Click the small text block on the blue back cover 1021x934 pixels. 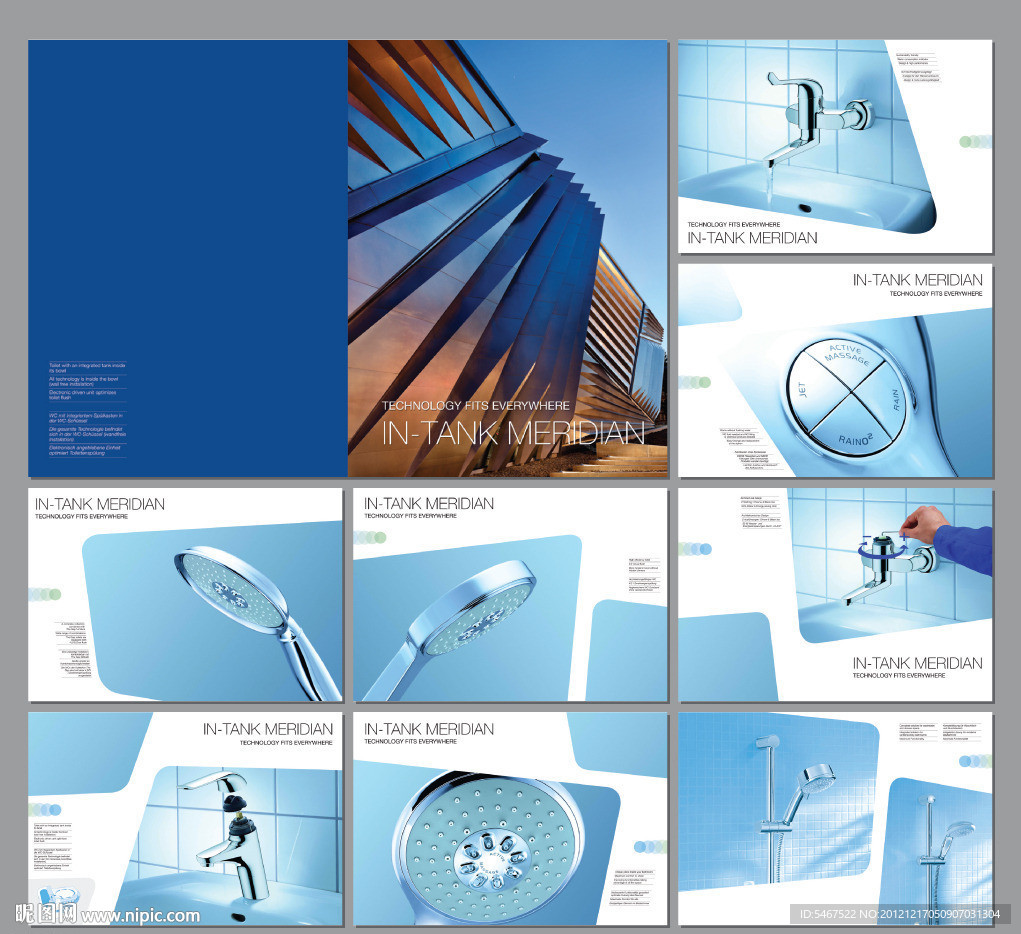[87, 410]
